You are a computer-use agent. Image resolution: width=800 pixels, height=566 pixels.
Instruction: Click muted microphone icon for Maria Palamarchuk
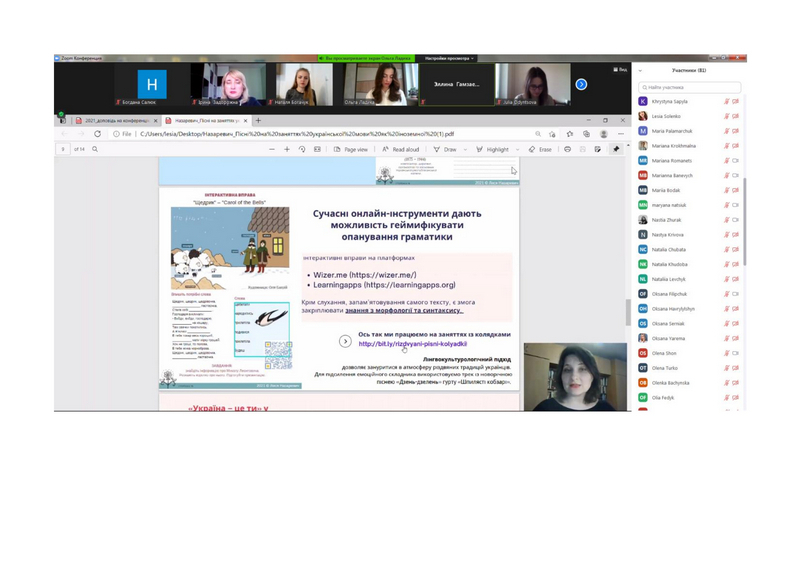(727, 131)
